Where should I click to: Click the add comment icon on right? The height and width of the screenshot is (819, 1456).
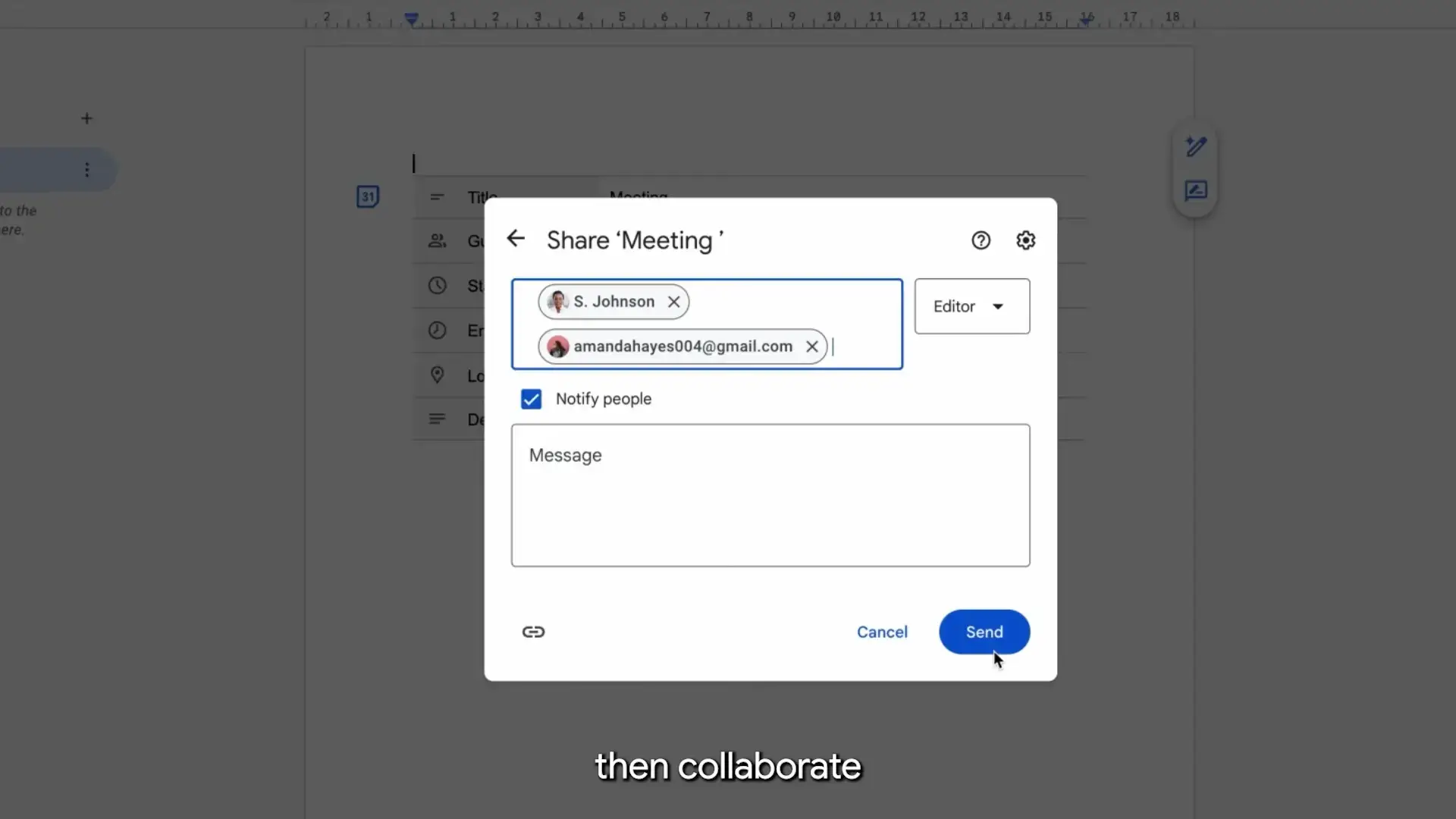pos(1196,190)
